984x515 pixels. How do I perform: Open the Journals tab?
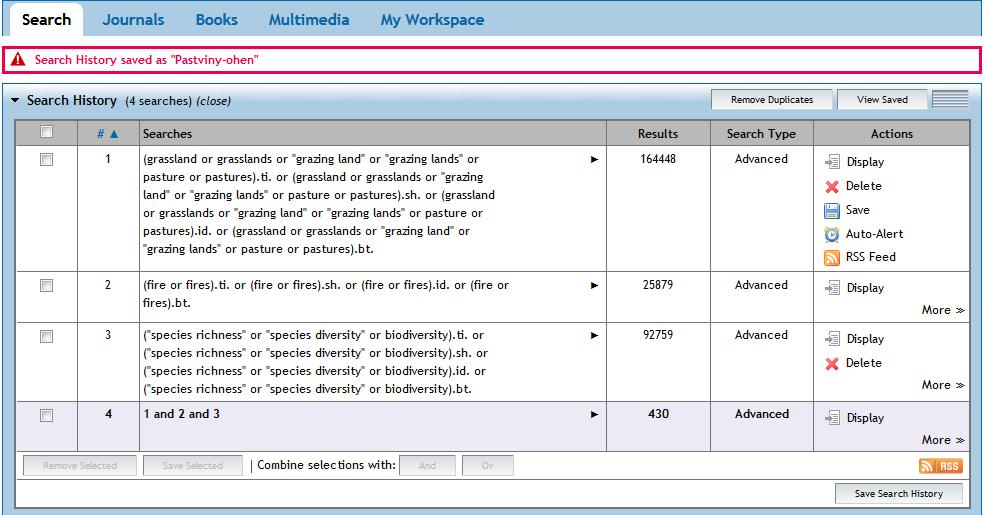(133, 20)
